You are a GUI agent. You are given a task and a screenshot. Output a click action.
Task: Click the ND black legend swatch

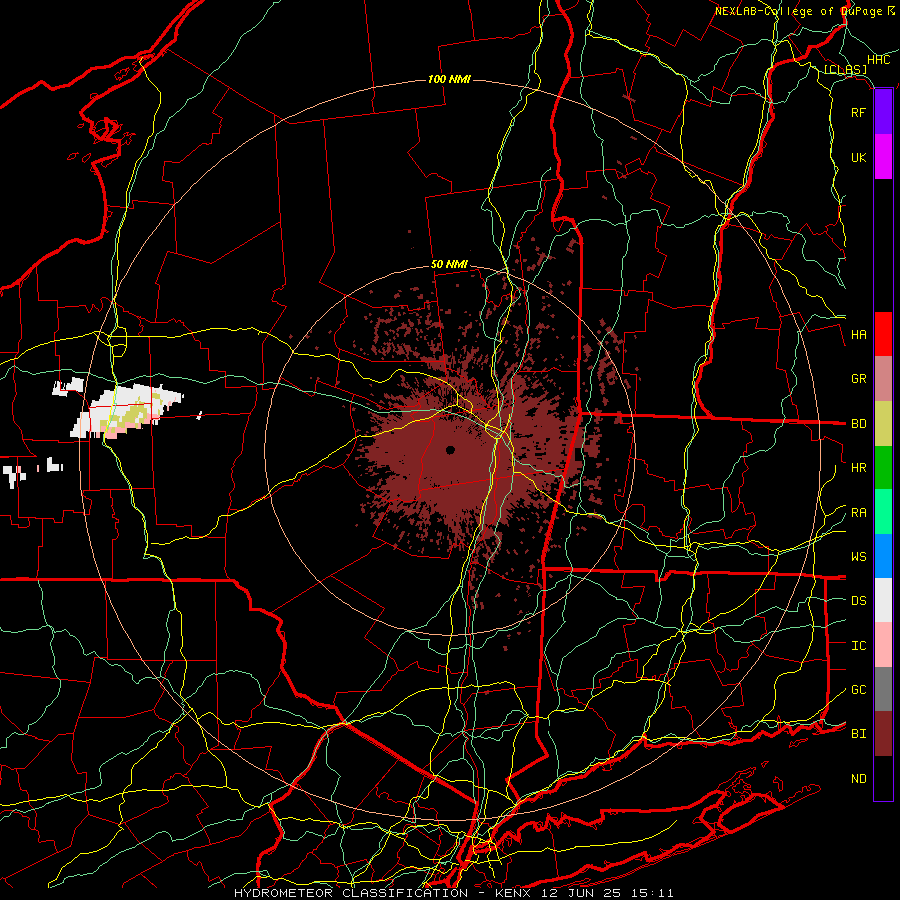click(883, 778)
